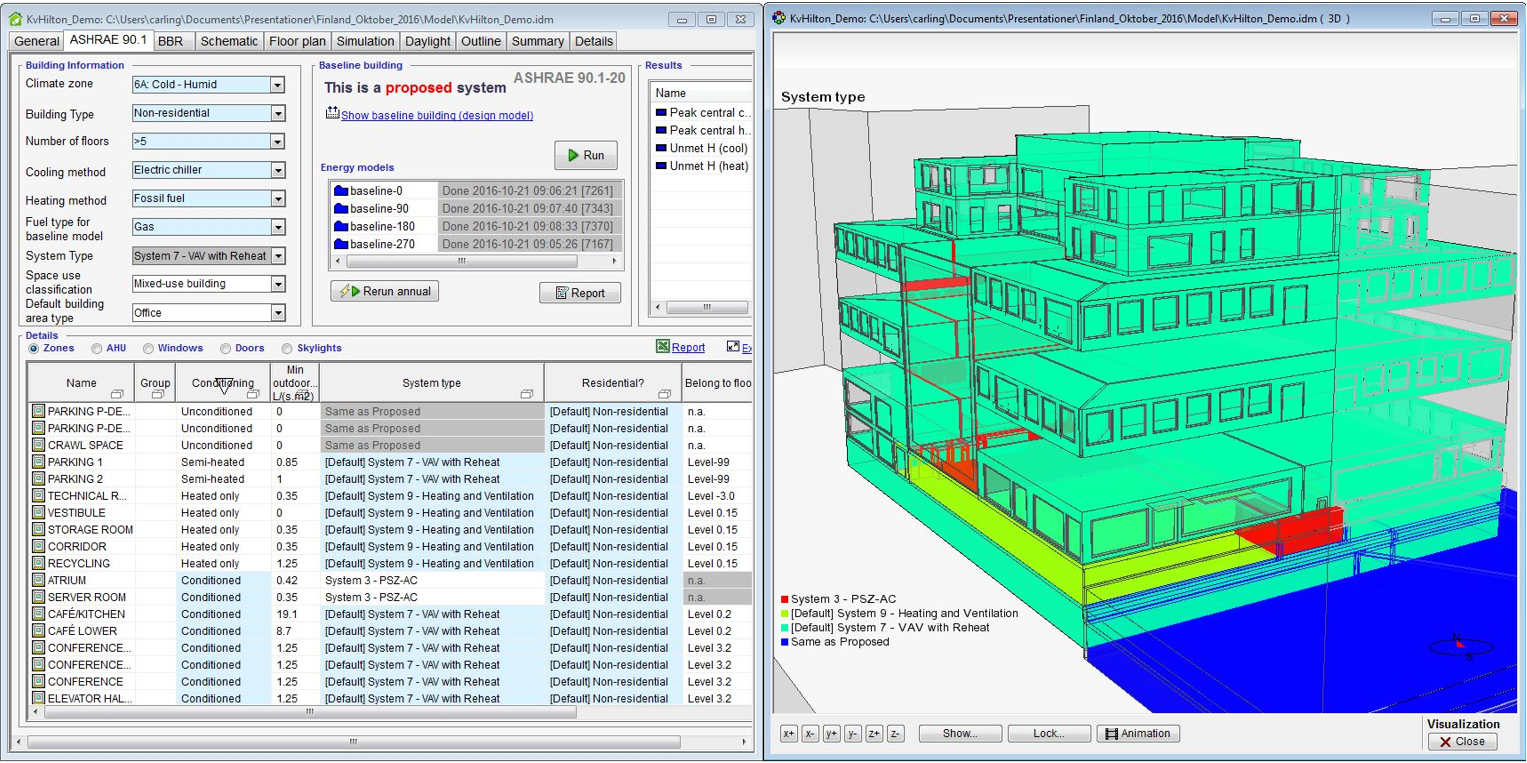The height and width of the screenshot is (763, 1527).
Task: Expand the System Type dropdown
Action: (277, 256)
